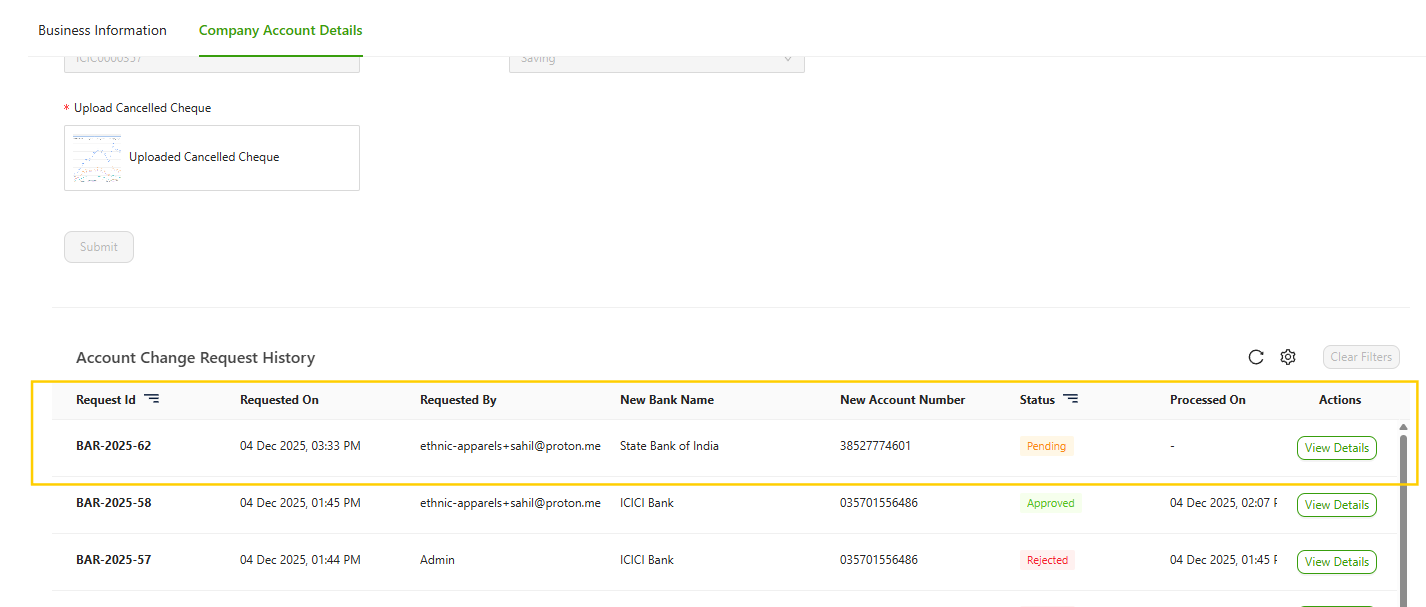Click the Status column filter icon
This screenshot has width=1426, height=607.
[x=1070, y=399]
